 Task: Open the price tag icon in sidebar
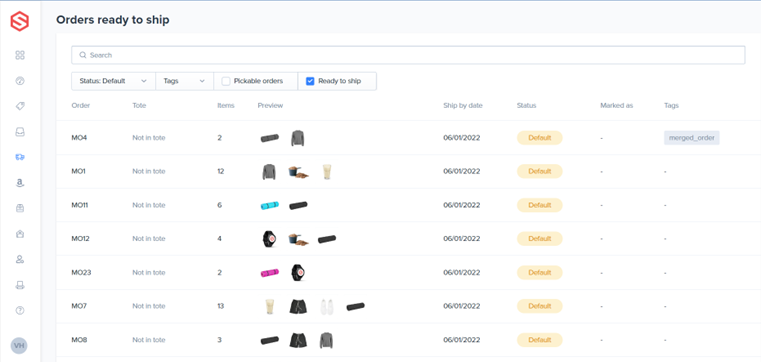tap(20, 106)
